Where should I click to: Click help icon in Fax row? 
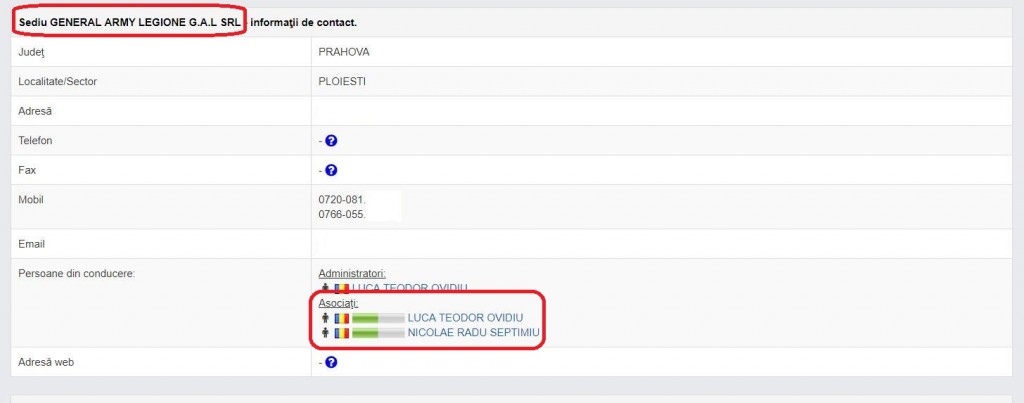pyautogui.click(x=331, y=171)
